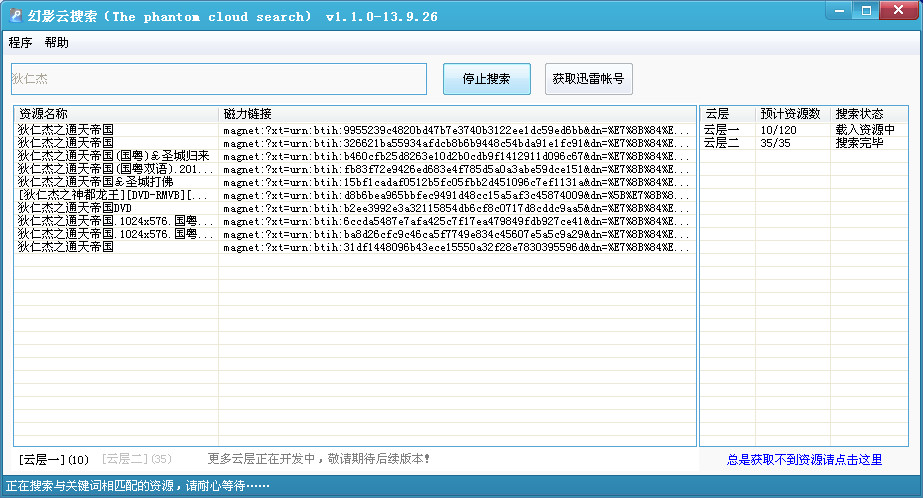
Task: Click the 云层 column header
Action: pos(728,114)
